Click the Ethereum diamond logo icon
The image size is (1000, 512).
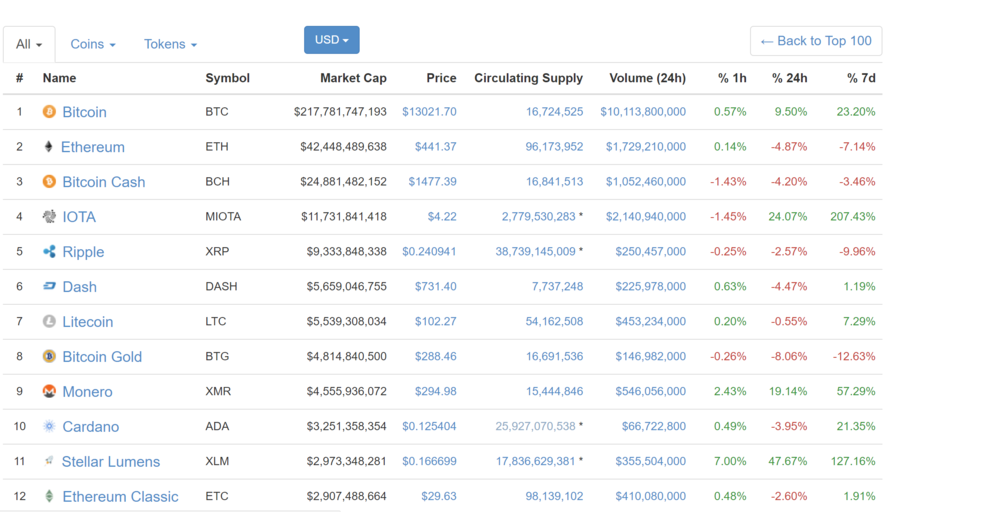click(49, 147)
